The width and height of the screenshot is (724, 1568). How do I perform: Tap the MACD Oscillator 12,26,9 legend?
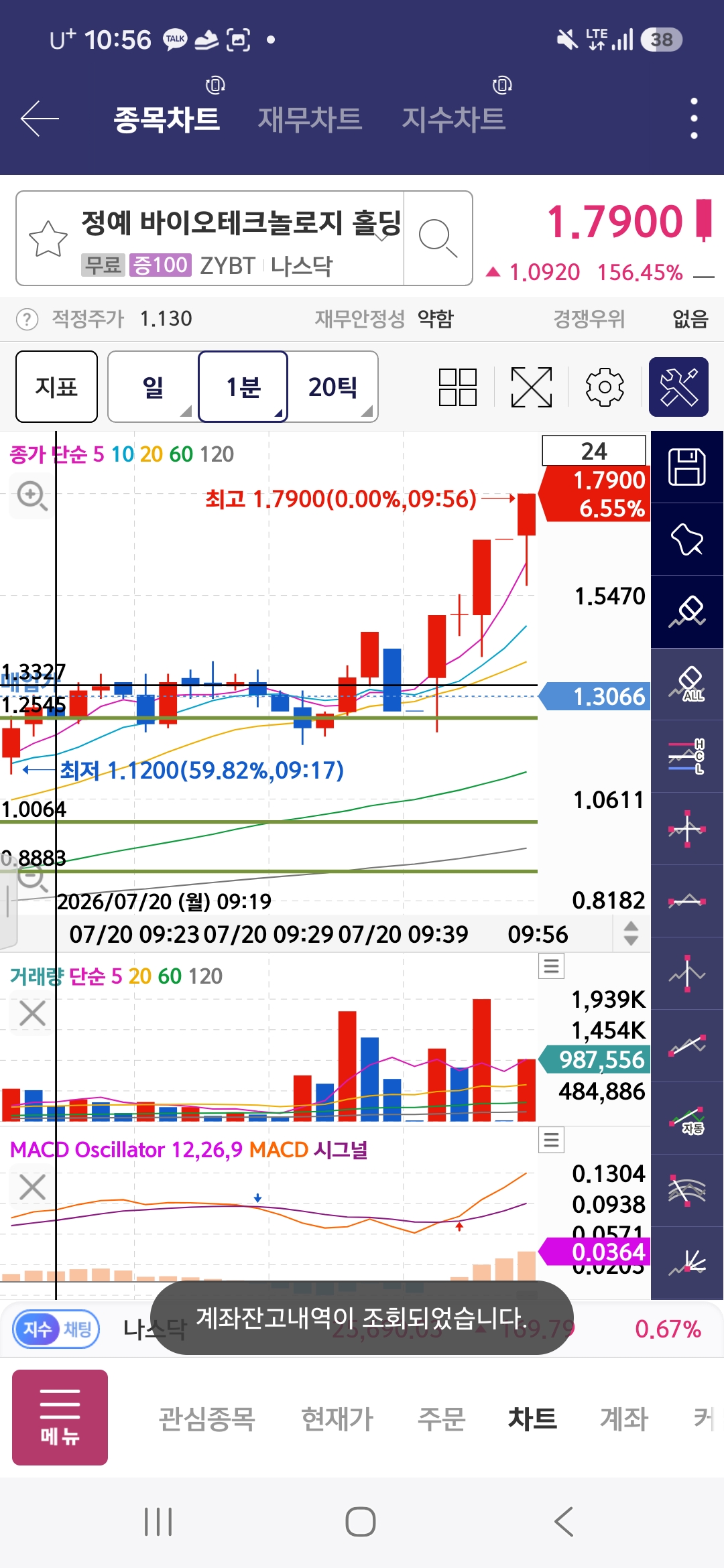point(126,1150)
